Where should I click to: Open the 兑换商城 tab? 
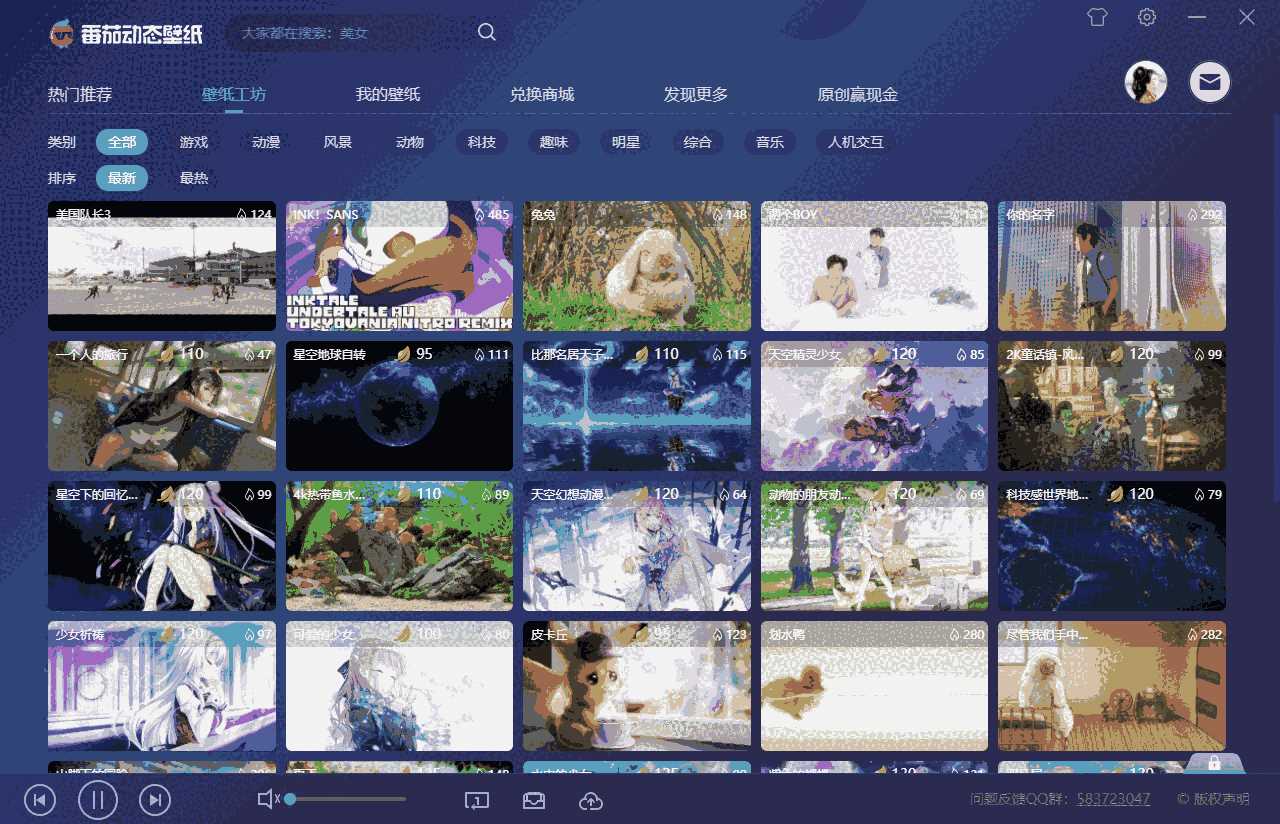pos(542,94)
